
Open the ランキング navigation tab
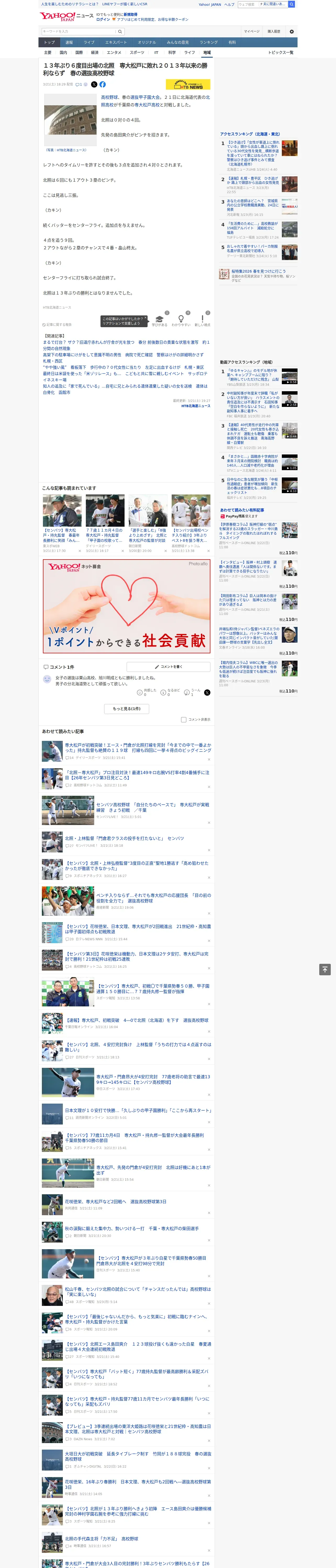point(209,43)
